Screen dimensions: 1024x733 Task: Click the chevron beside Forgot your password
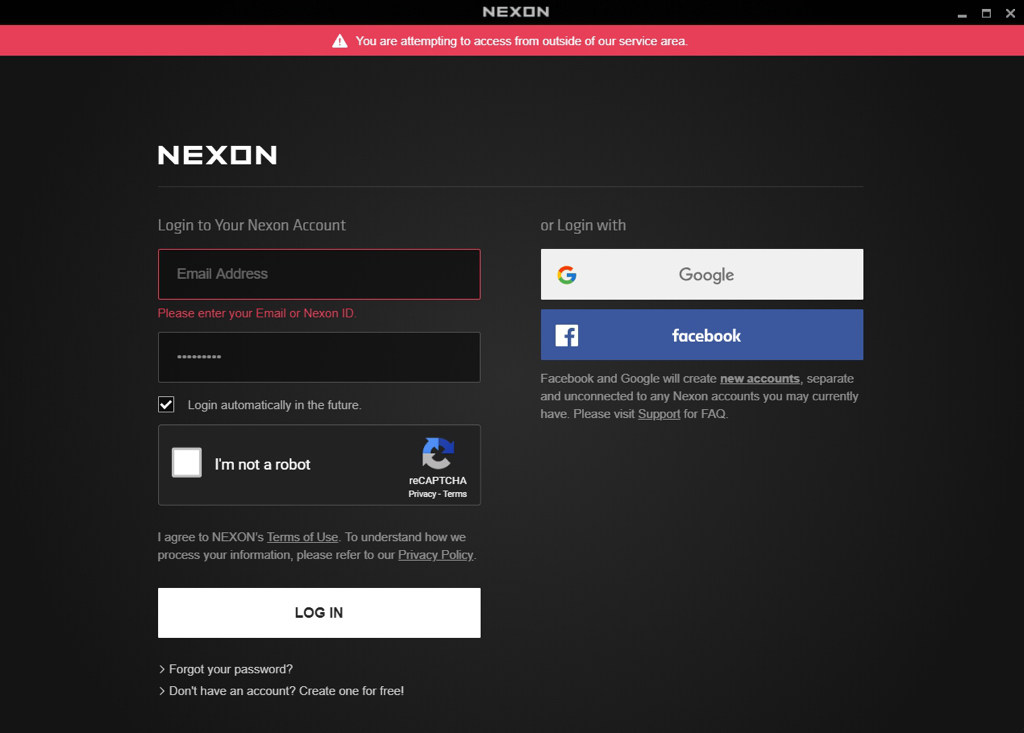(162, 669)
